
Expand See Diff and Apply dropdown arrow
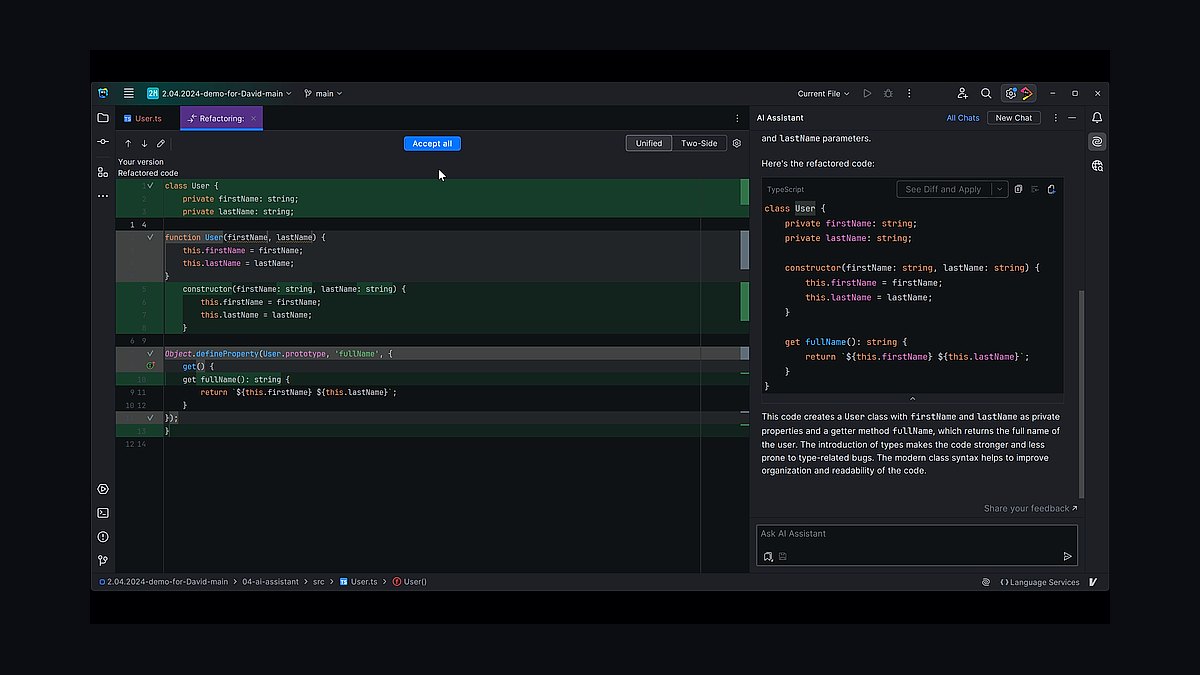tap(998, 189)
